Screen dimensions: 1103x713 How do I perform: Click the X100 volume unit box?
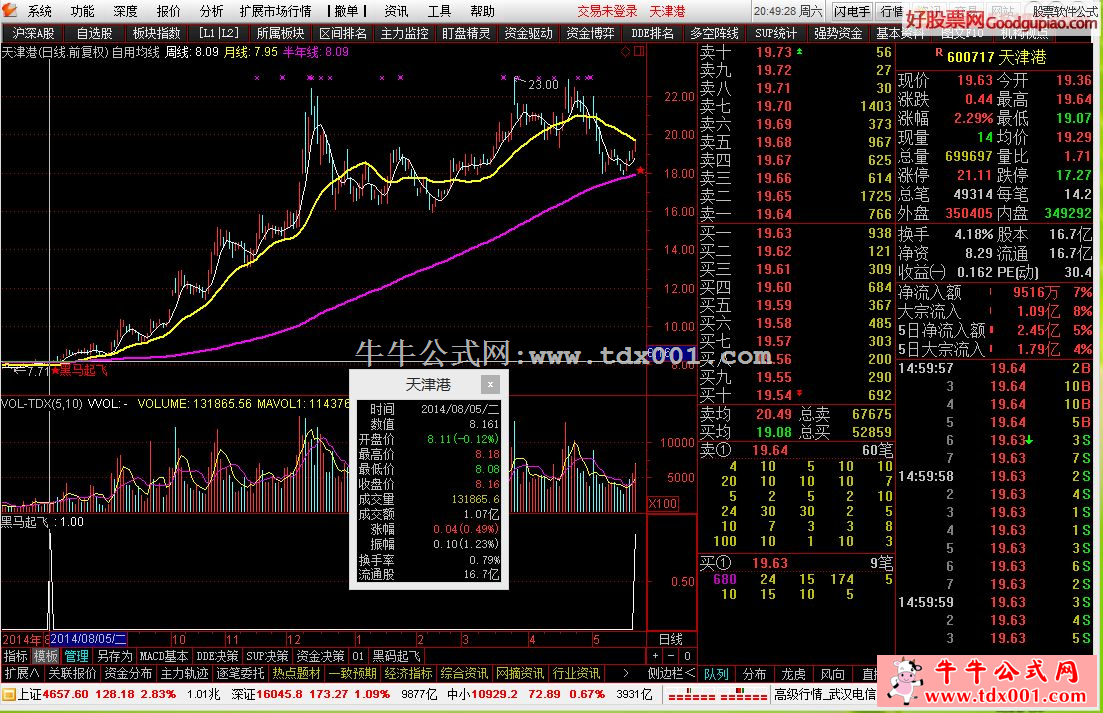663,503
